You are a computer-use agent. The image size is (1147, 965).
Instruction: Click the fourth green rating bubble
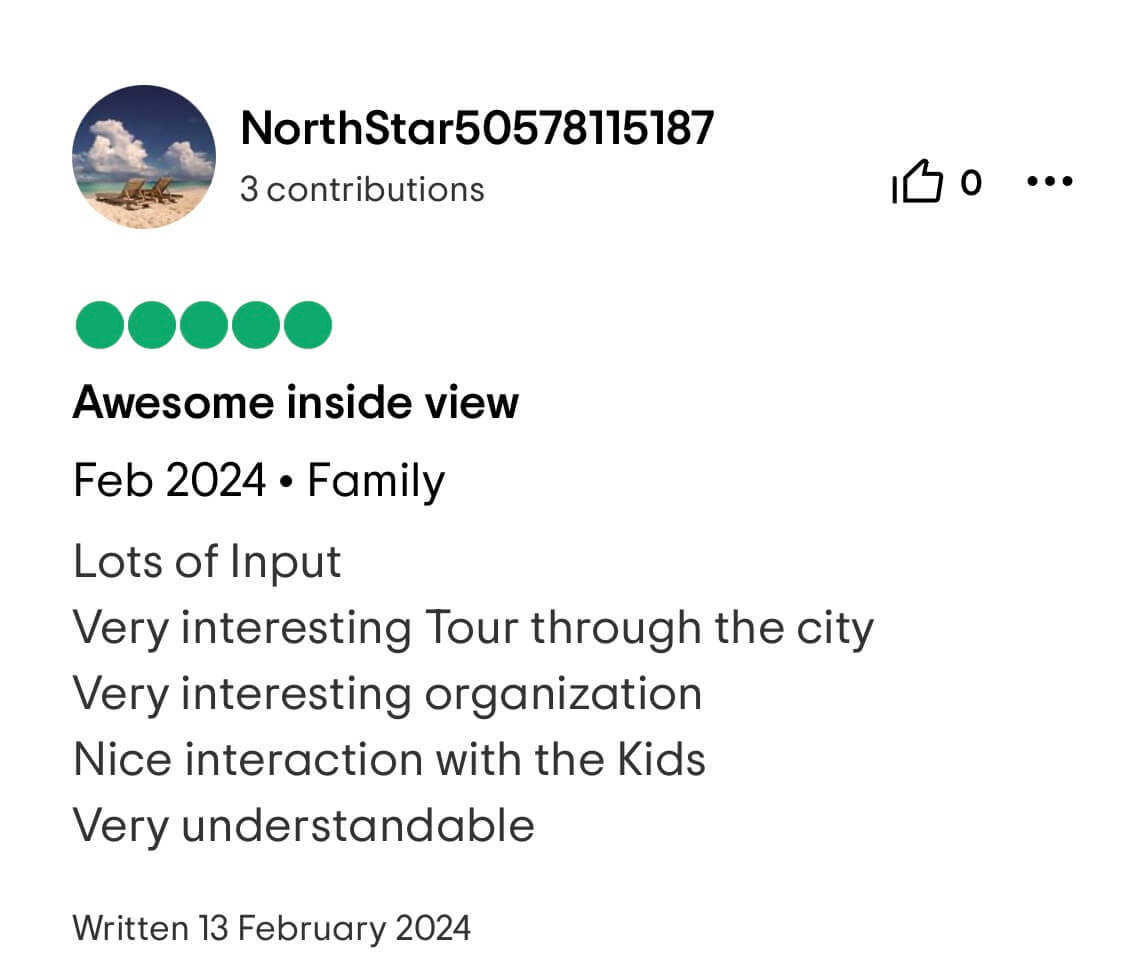254,325
